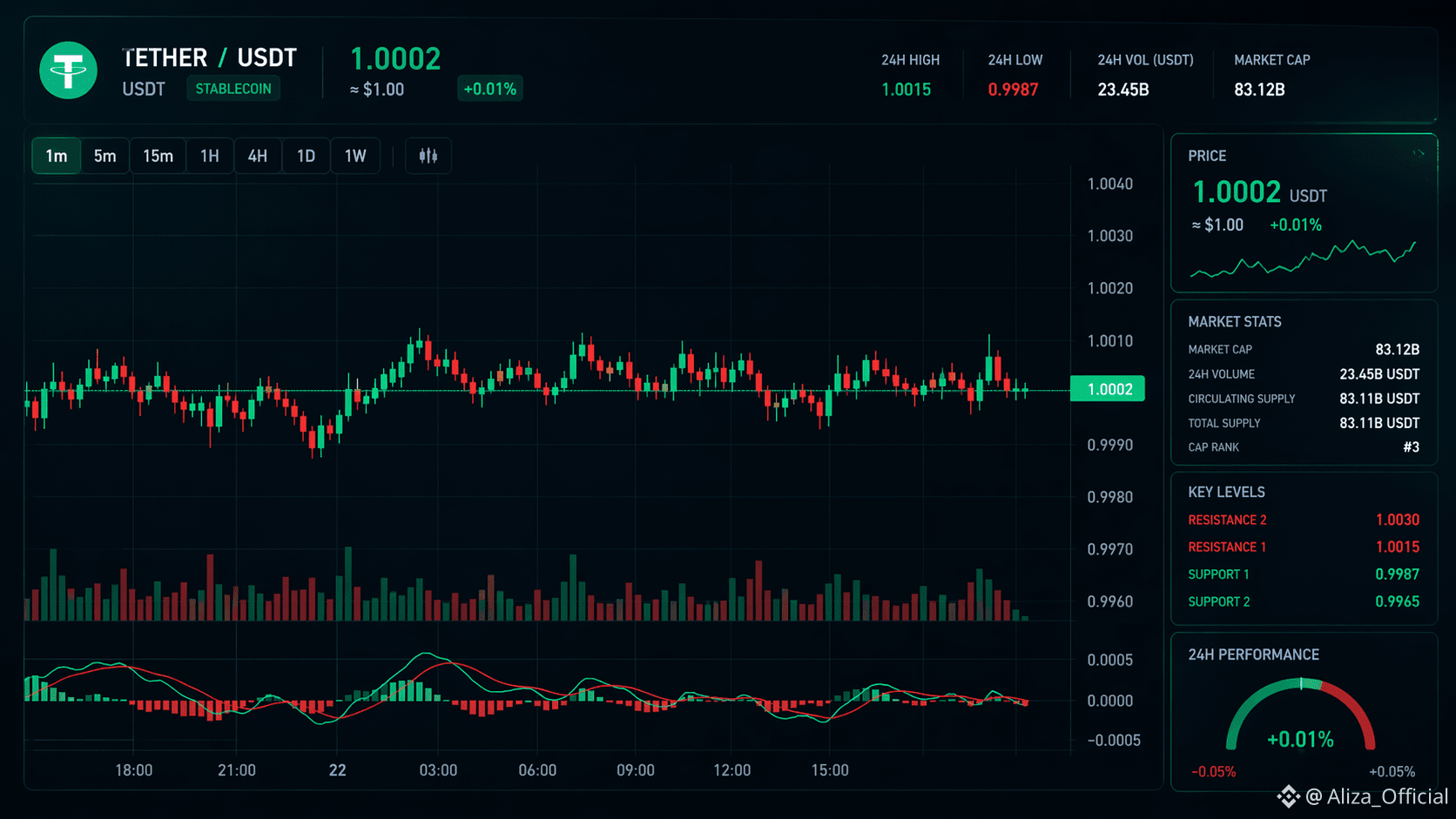
Task: Switch to the 5m timeframe
Action: (x=105, y=156)
